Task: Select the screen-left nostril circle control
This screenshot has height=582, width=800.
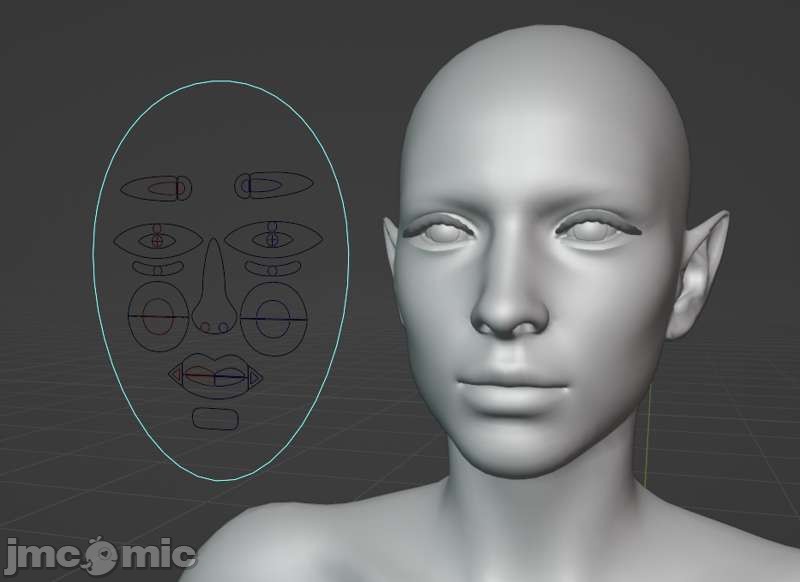Action: [x=205, y=327]
